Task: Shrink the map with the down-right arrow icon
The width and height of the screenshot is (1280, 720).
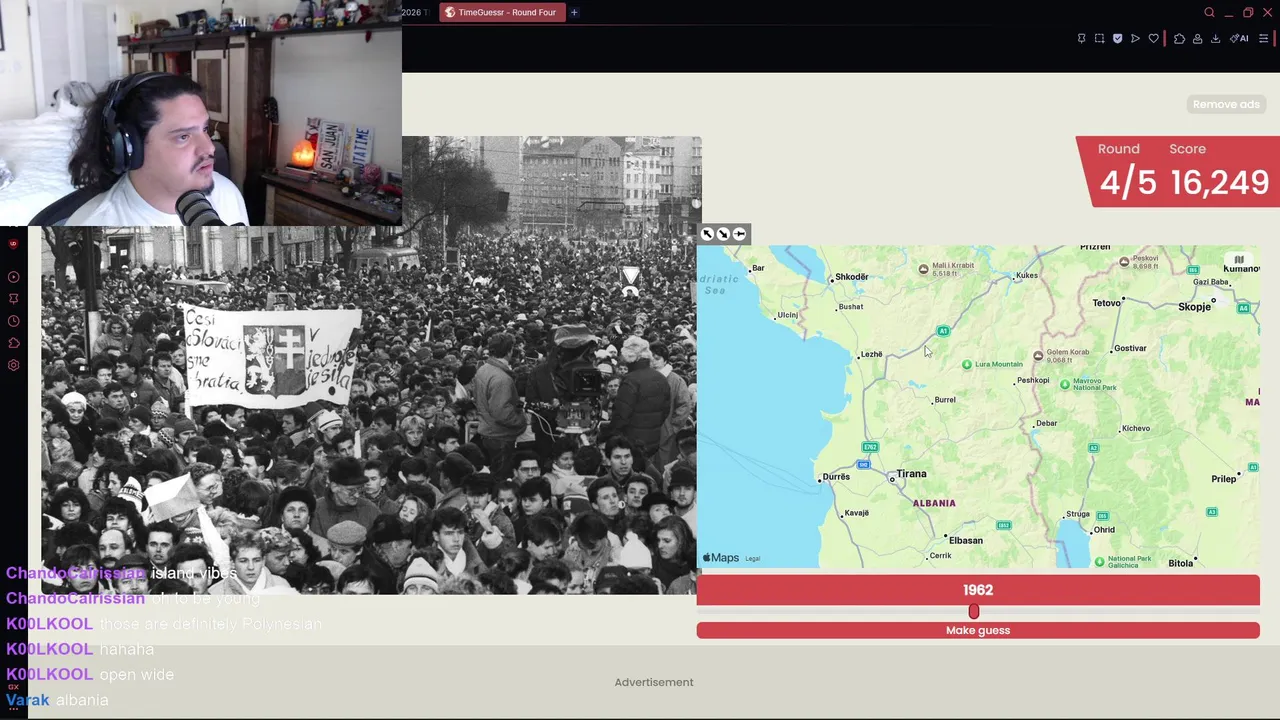Action: [723, 234]
